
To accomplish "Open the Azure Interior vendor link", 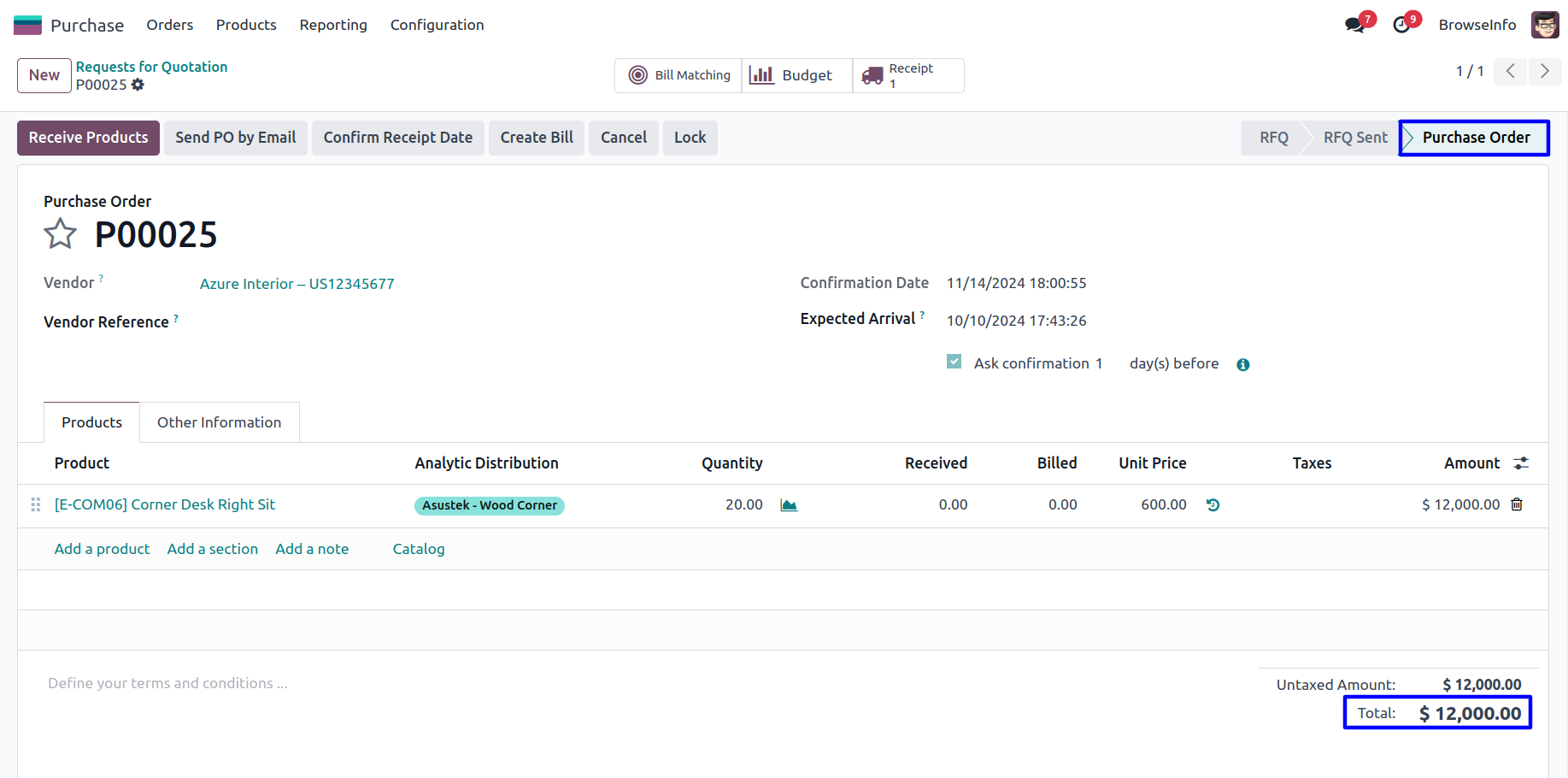I will click(x=297, y=284).
